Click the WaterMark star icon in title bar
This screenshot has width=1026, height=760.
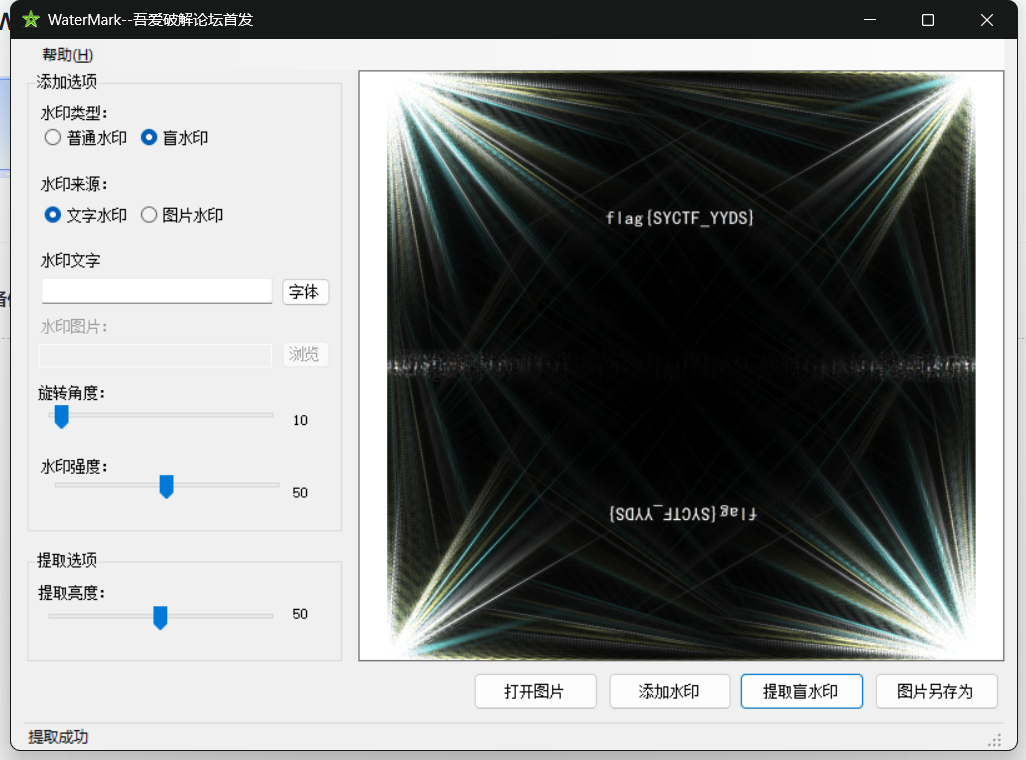click(x=31, y=19)
